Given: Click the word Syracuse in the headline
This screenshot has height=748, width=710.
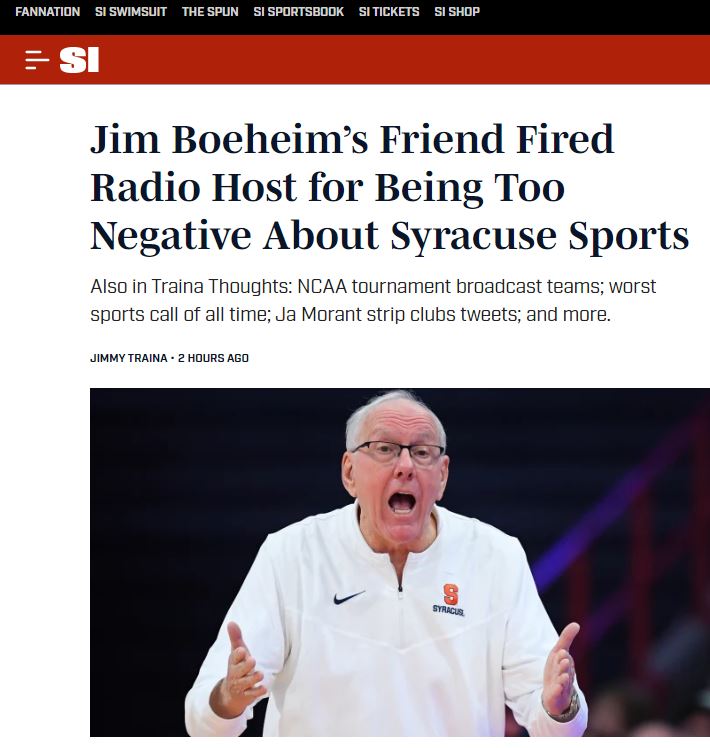Looking at the screenshot, I should [x=473, y=236].
